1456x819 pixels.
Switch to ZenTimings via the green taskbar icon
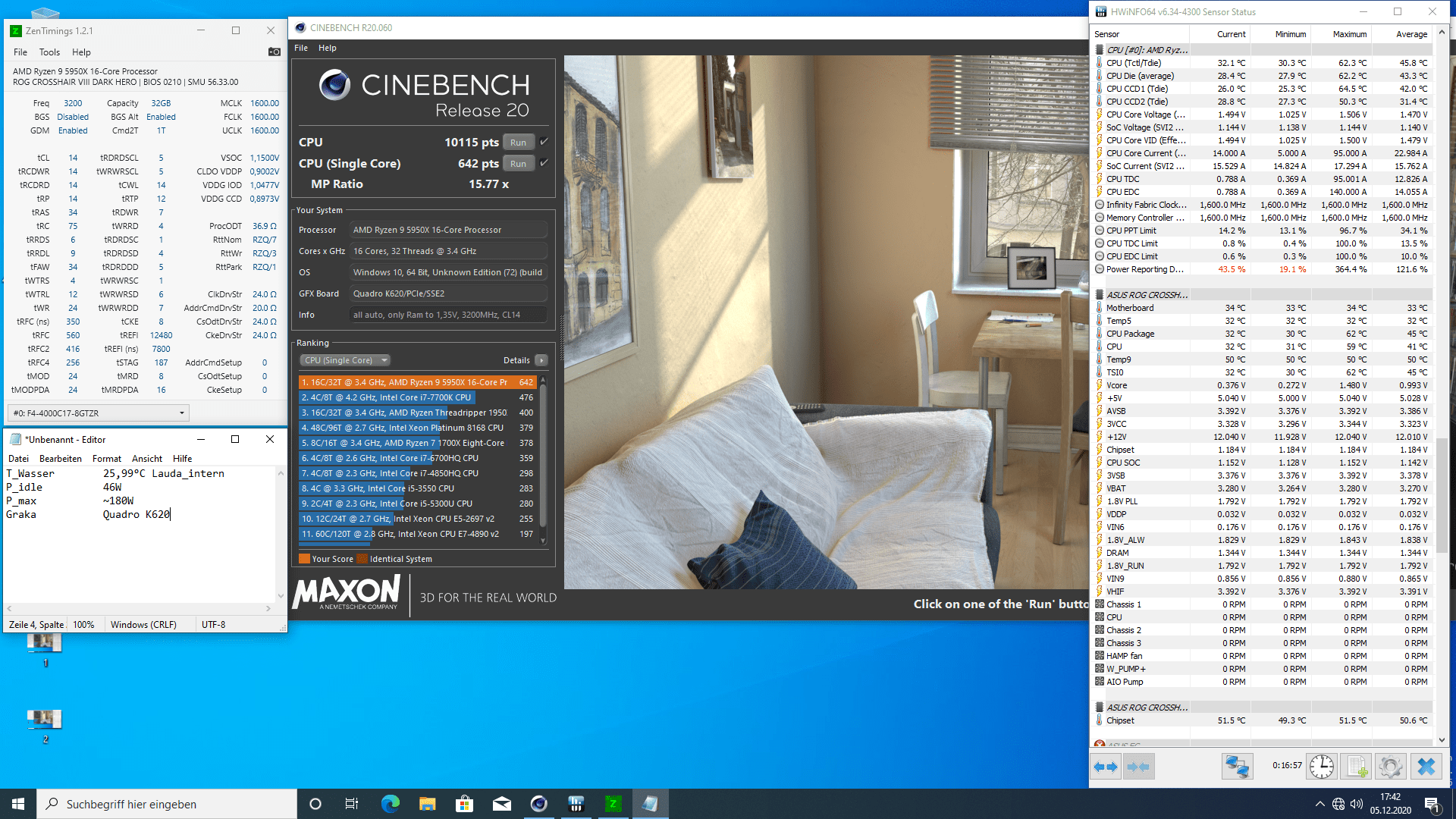613,804
